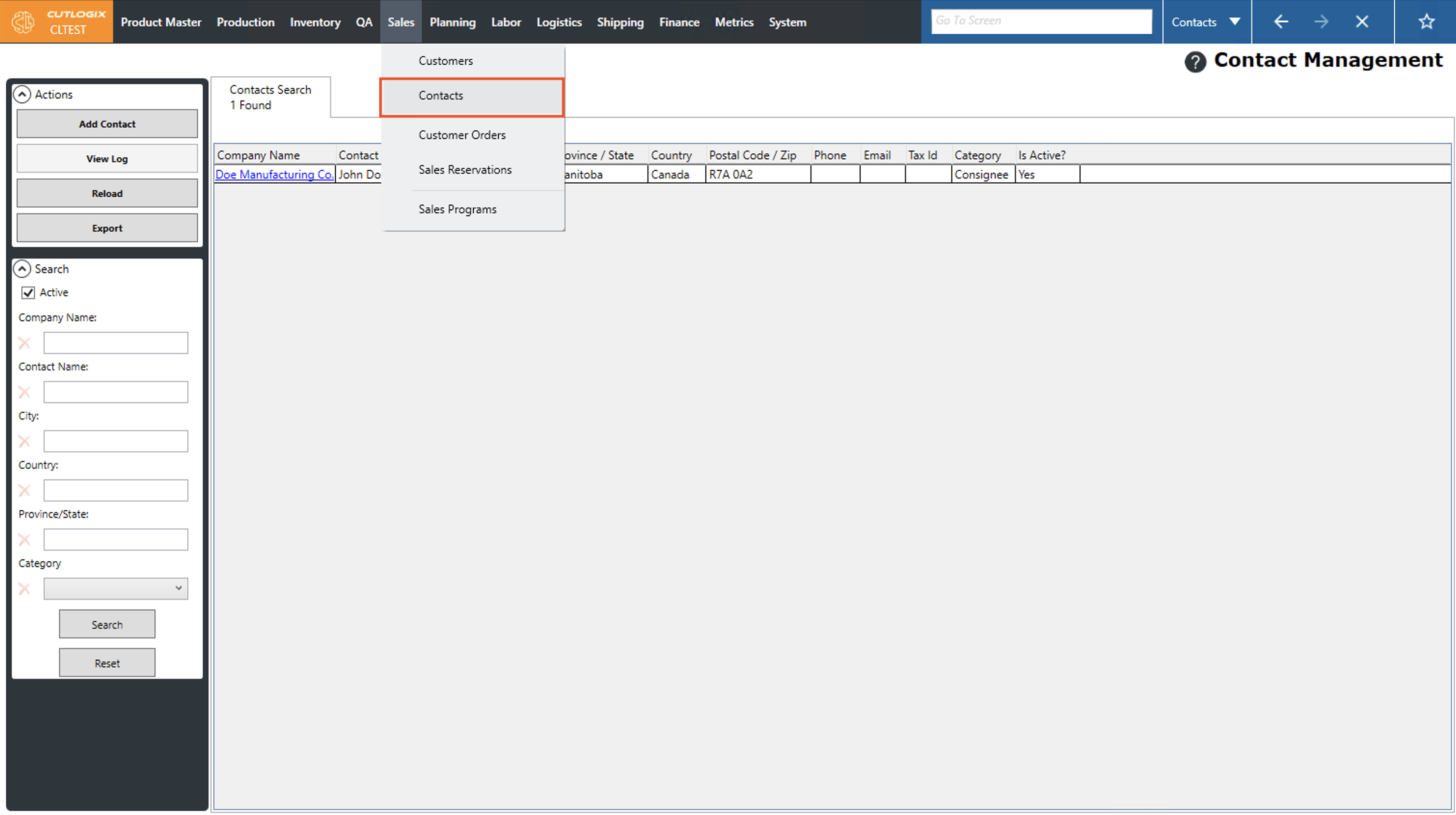Collapse the Search panel
Screen dimensions: 1456x815
click(22, 269)
